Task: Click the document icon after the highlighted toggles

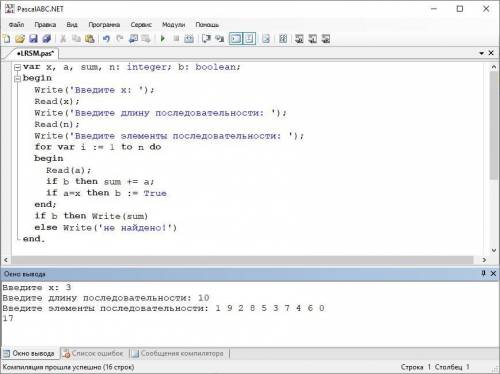Action: click(x=266, y=39)
